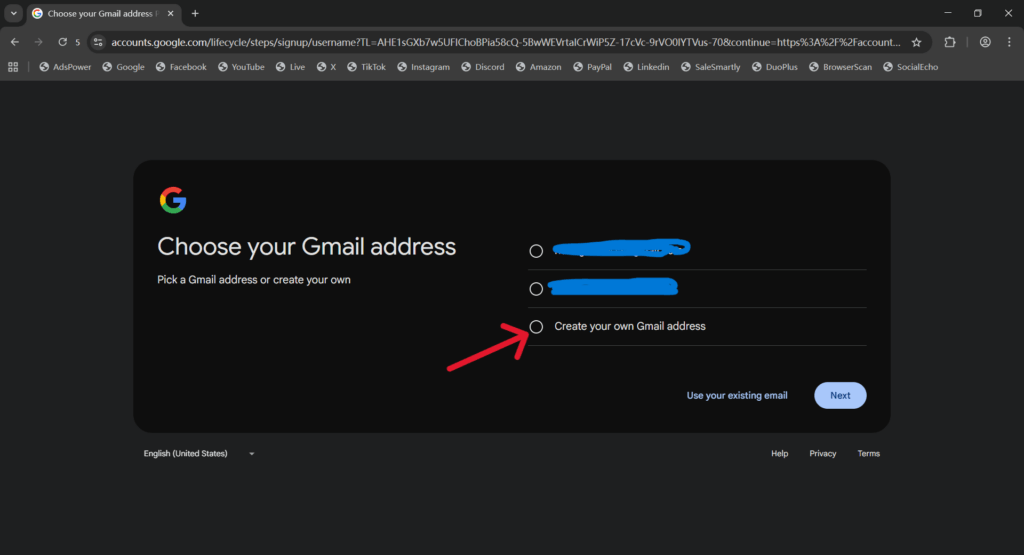The width and height of the screenshot is (1024, 555).
Task: Expand the English (United States) language dropdown
Action: [x=199, y=454]
